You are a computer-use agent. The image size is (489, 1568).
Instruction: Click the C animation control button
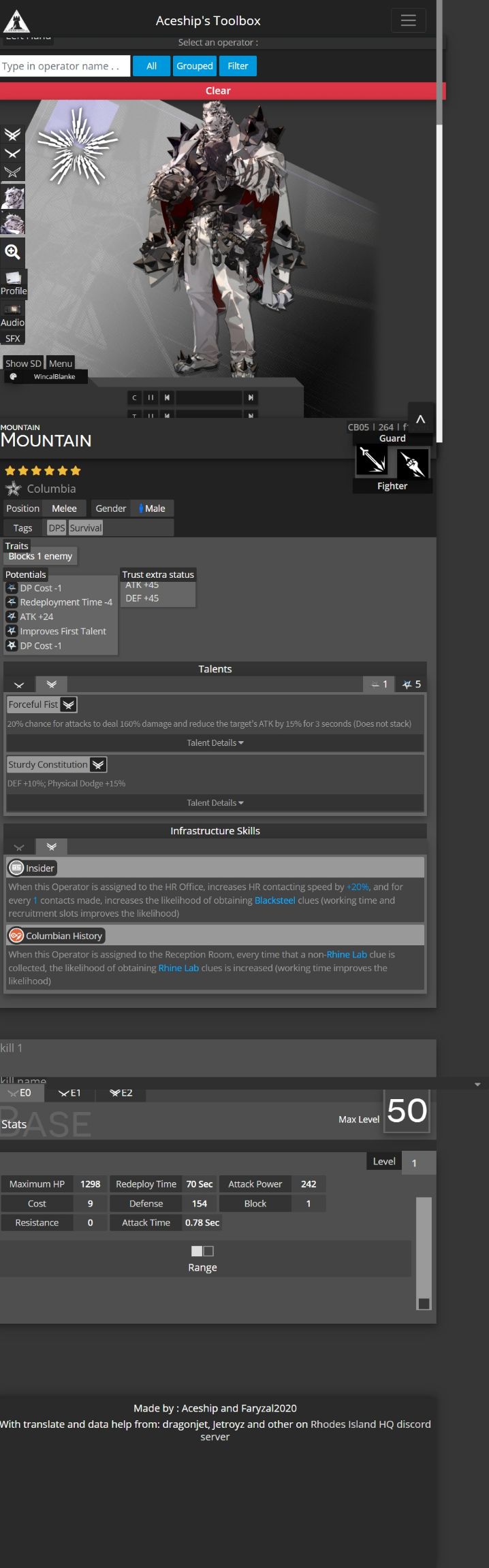click(134, 397)
